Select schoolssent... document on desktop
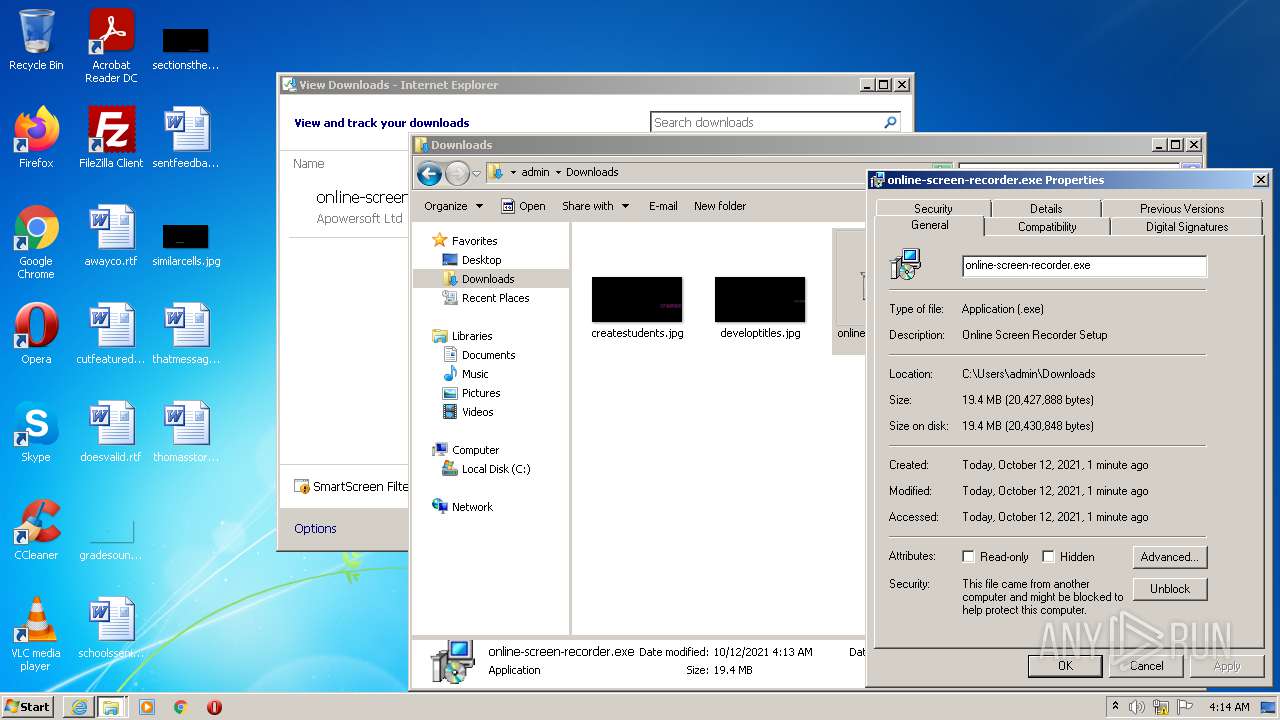 point(111,628)
